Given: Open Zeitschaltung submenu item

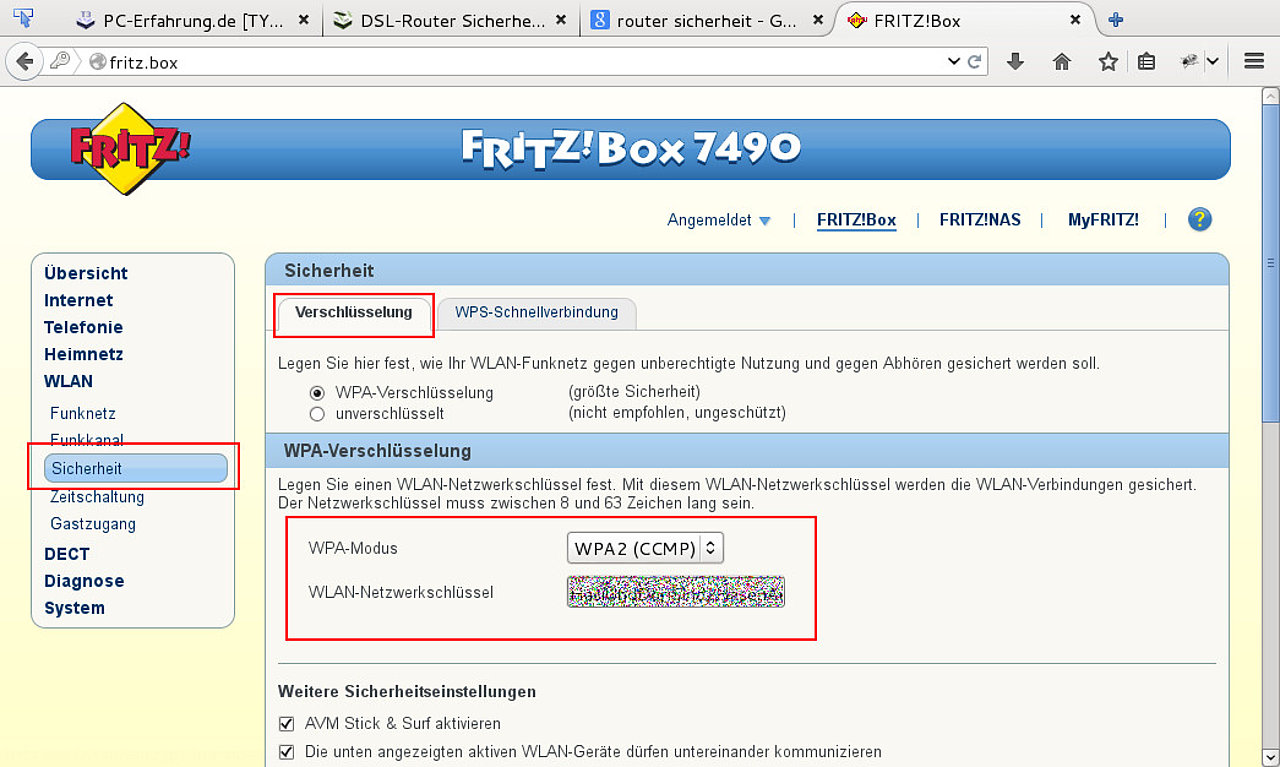Looking at the screenshot, I should (x=97, y=497).
